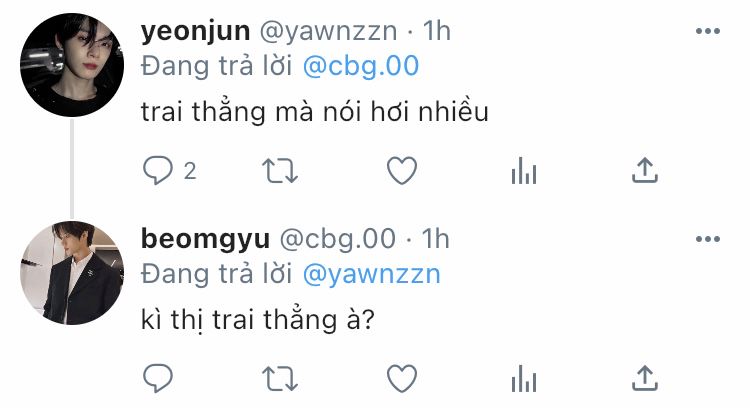The width and height of the screenshot is (750, 408).
Task: Open the @yawnzzn mention link
Action: (x=371, y=275)
